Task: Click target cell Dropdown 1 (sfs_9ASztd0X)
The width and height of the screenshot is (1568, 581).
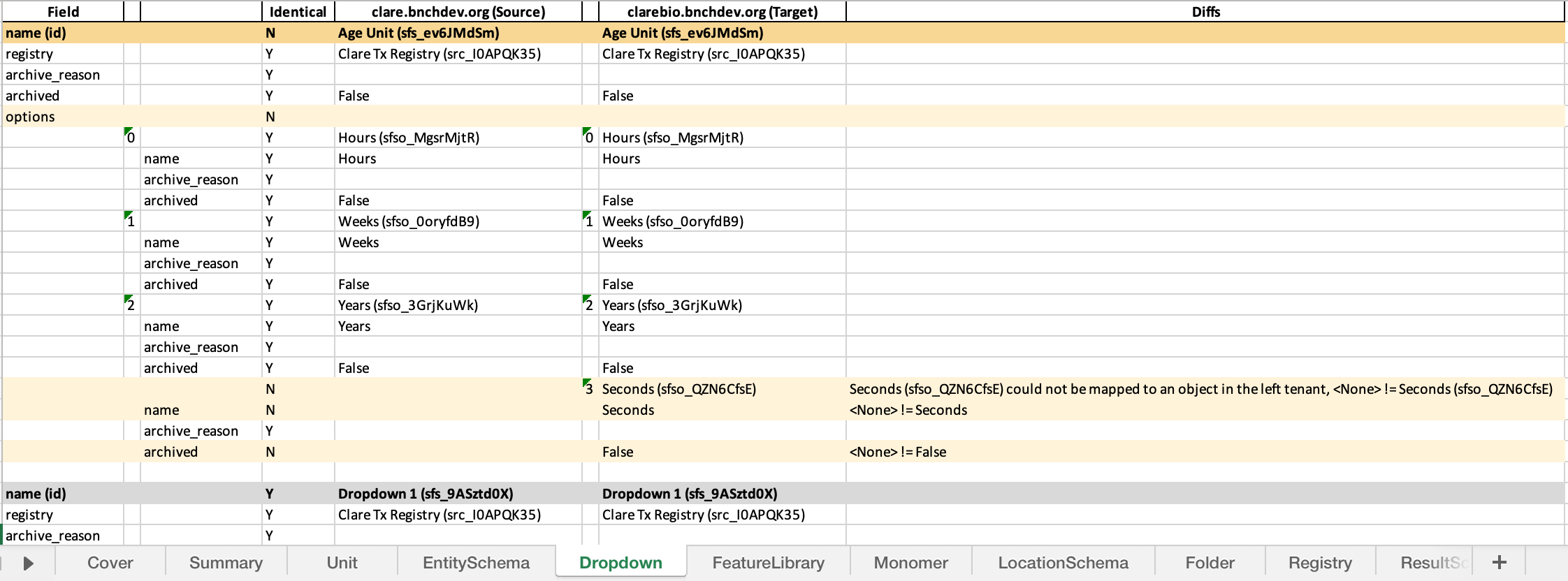Action: (x=722, y=494)
